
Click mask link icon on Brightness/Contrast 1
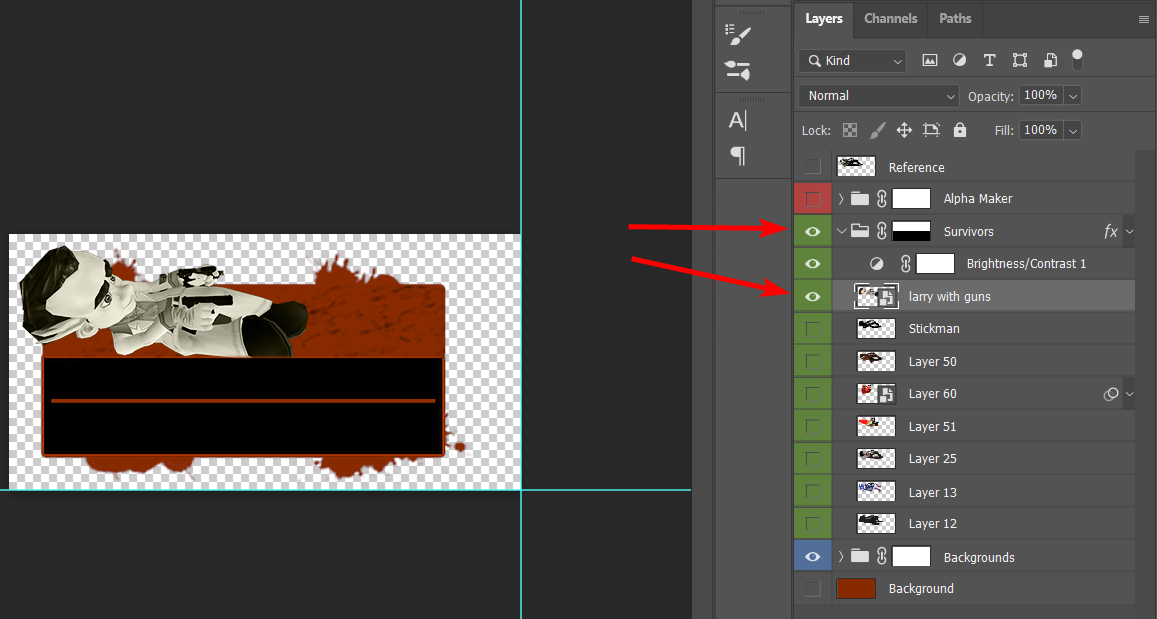pos(905,264)
